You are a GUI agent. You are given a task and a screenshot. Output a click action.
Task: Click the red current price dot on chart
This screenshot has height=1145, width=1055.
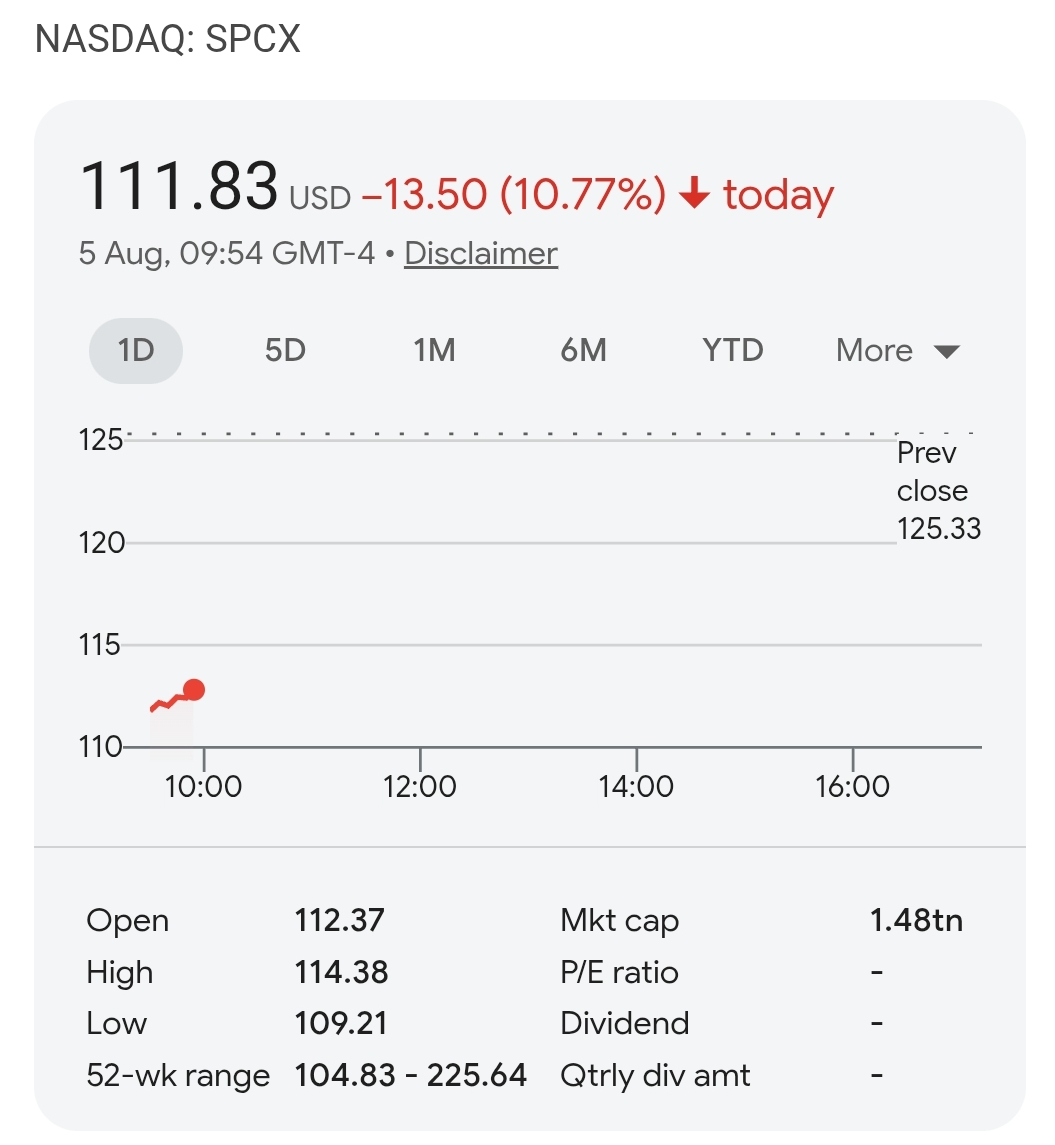click(193, 689)
